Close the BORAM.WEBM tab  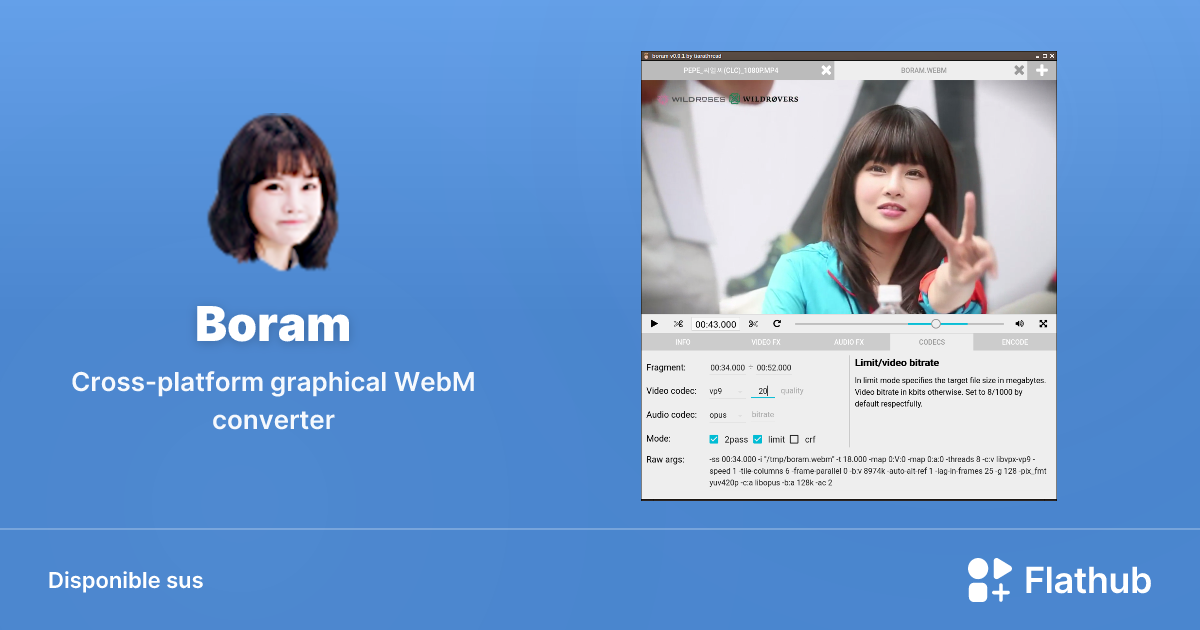point(1019,71)
